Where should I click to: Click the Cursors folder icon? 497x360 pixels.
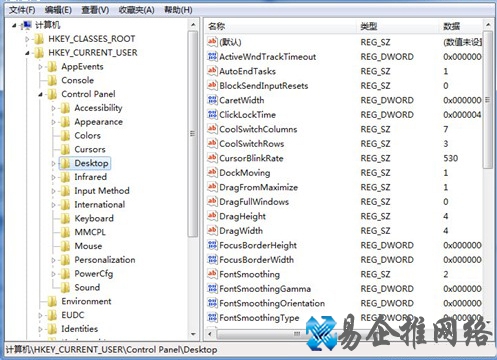65,149
